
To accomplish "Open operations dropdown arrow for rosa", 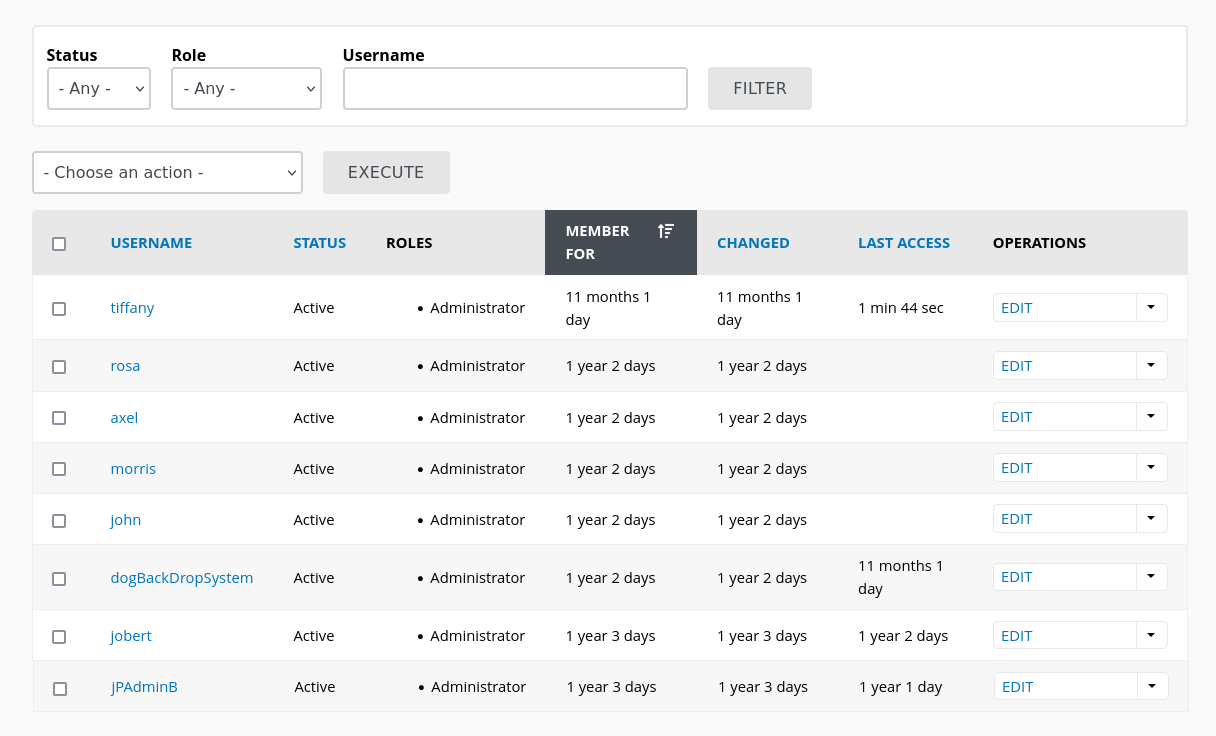I will coord(1151,365).
